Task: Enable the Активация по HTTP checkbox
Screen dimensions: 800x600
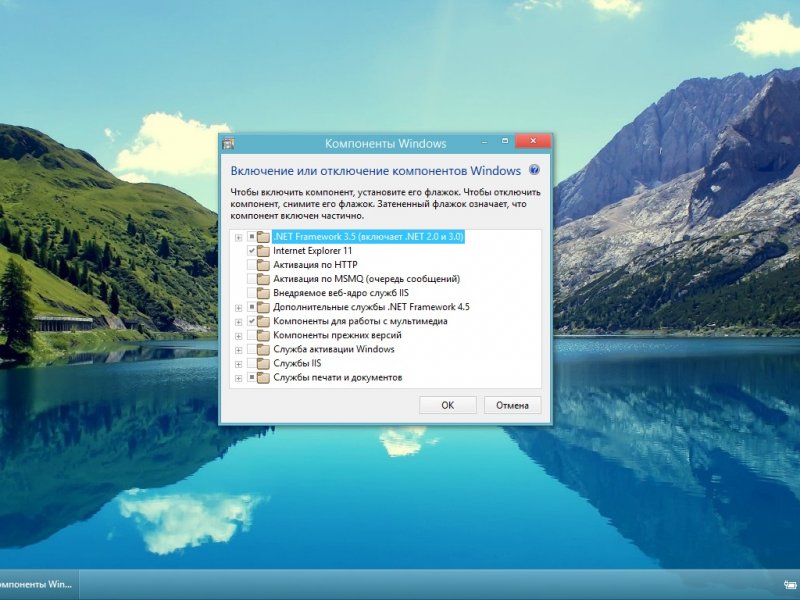Action: 252,265
